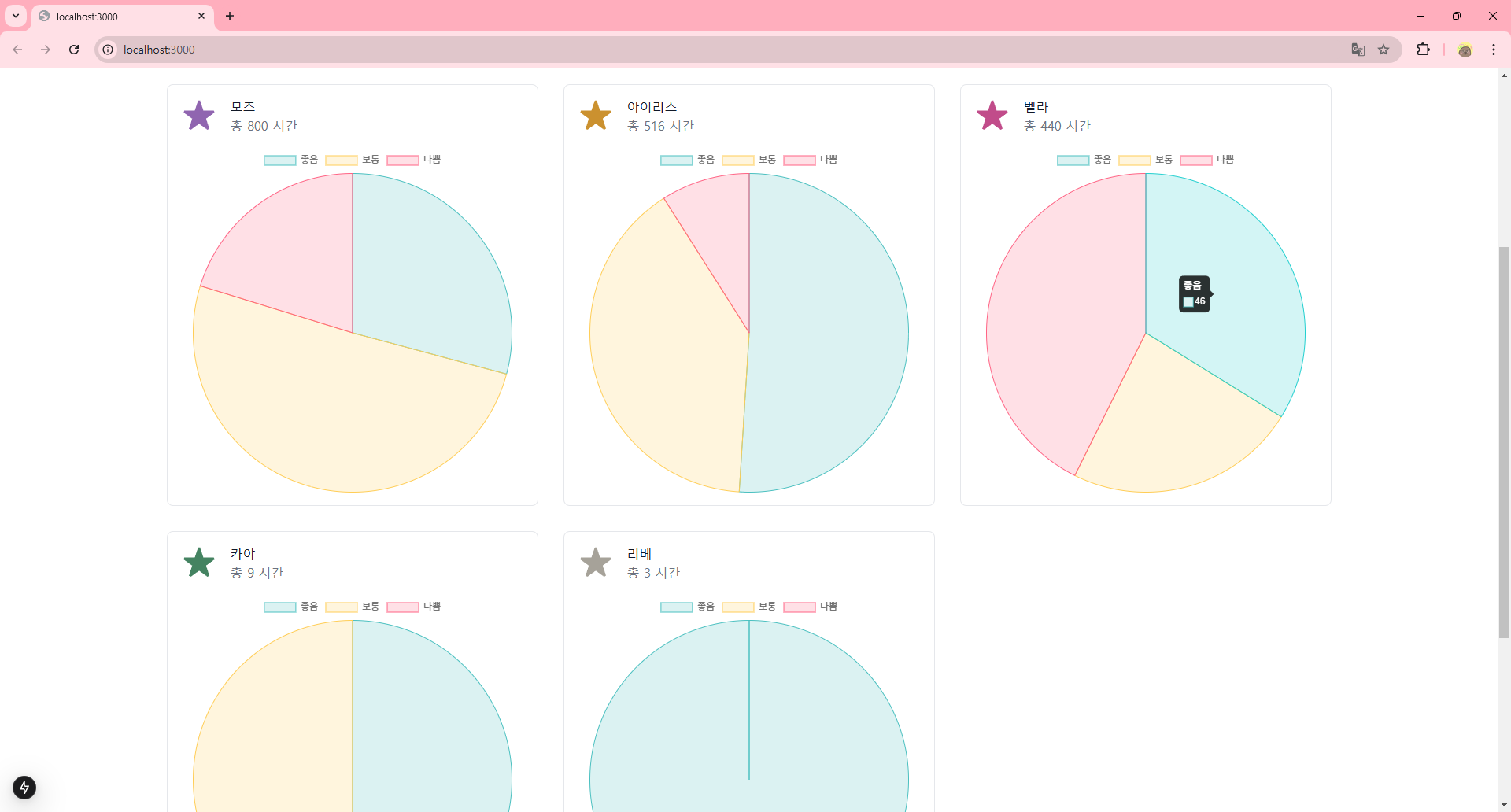Click the 모즈 card title

pyautogui.click(x=243, y=106)
